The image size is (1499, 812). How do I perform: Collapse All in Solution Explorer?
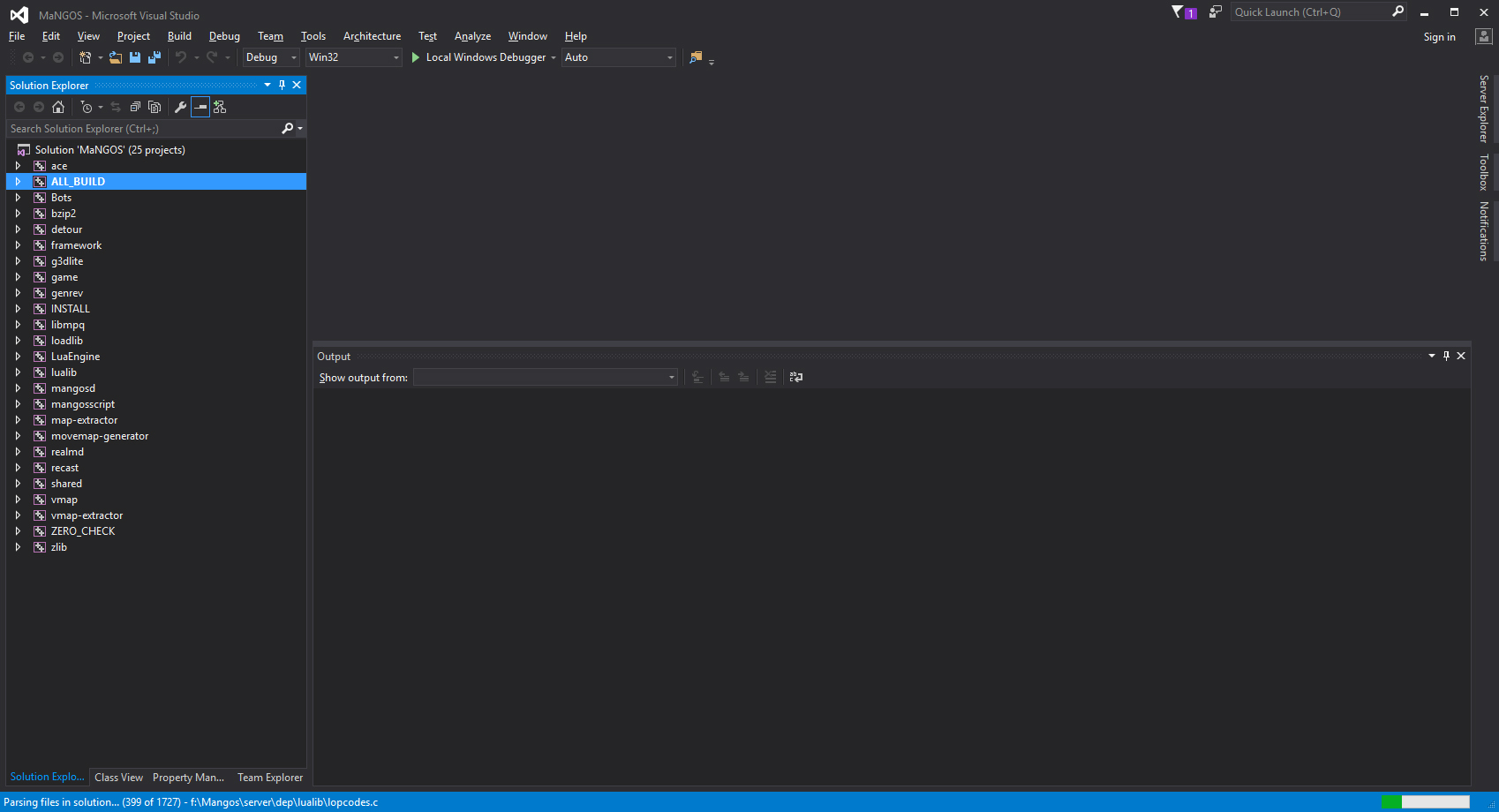pos(135,107)
